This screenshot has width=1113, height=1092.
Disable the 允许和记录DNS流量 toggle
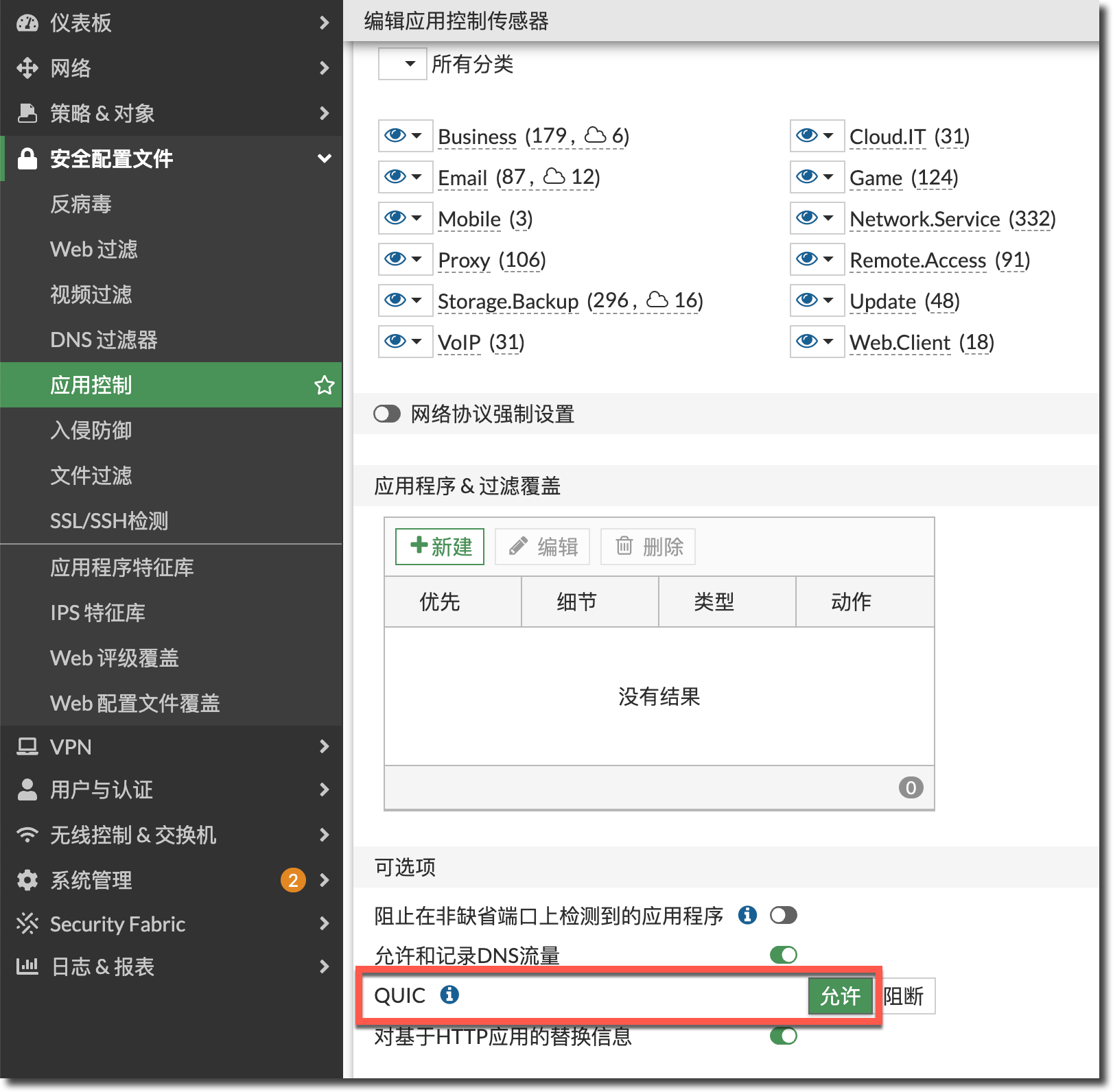783,955
